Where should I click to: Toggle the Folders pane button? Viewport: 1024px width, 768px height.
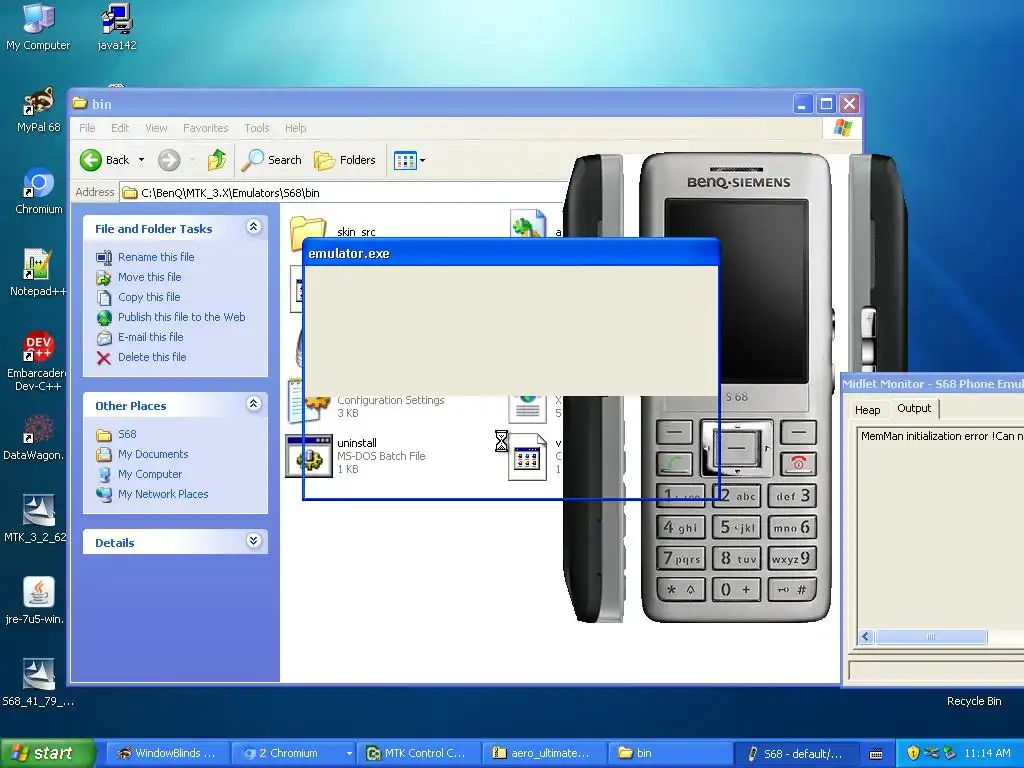pyautogui.click(x=345, y=160)
